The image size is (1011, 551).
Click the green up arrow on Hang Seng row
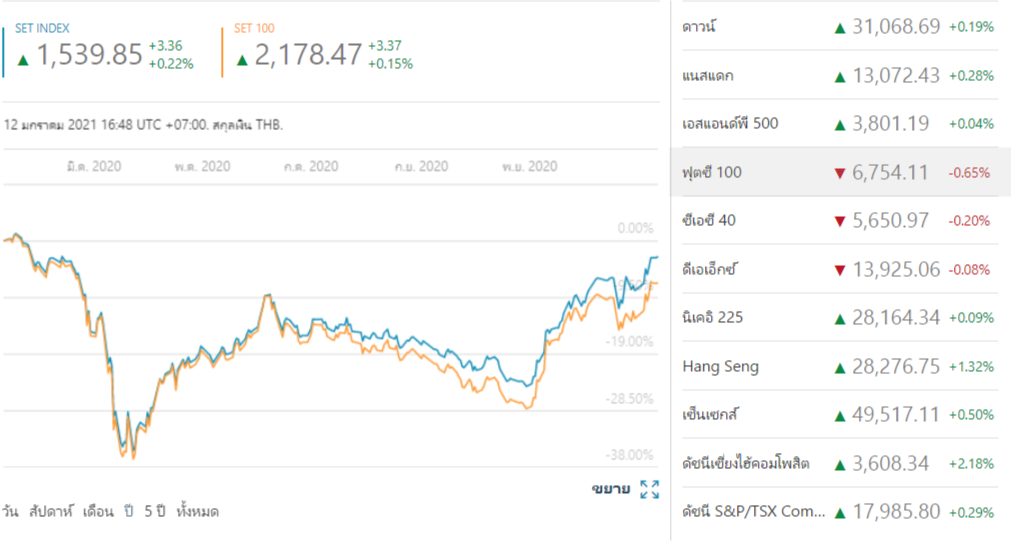(839, 367)
